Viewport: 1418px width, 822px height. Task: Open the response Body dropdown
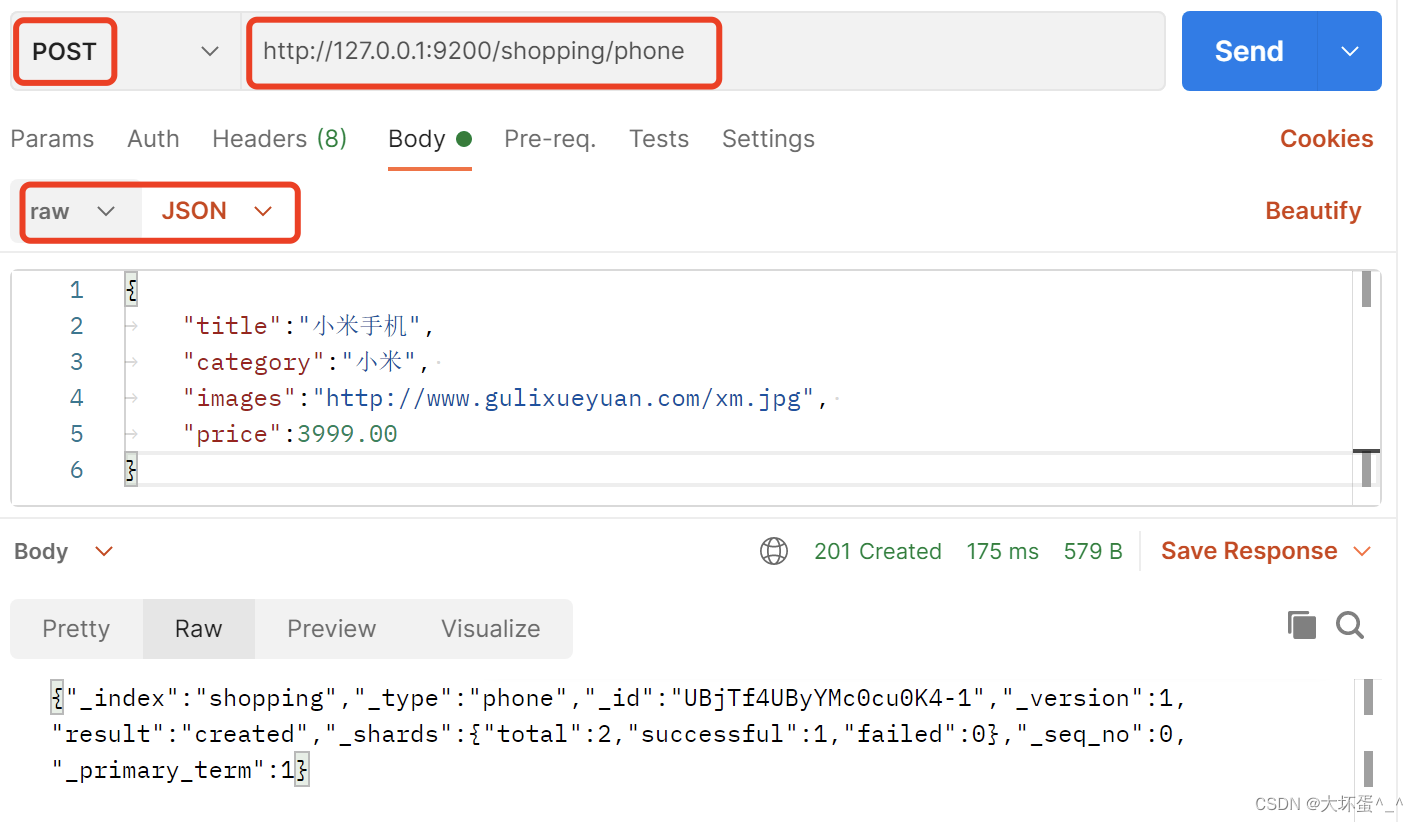[x=64, y=551]
